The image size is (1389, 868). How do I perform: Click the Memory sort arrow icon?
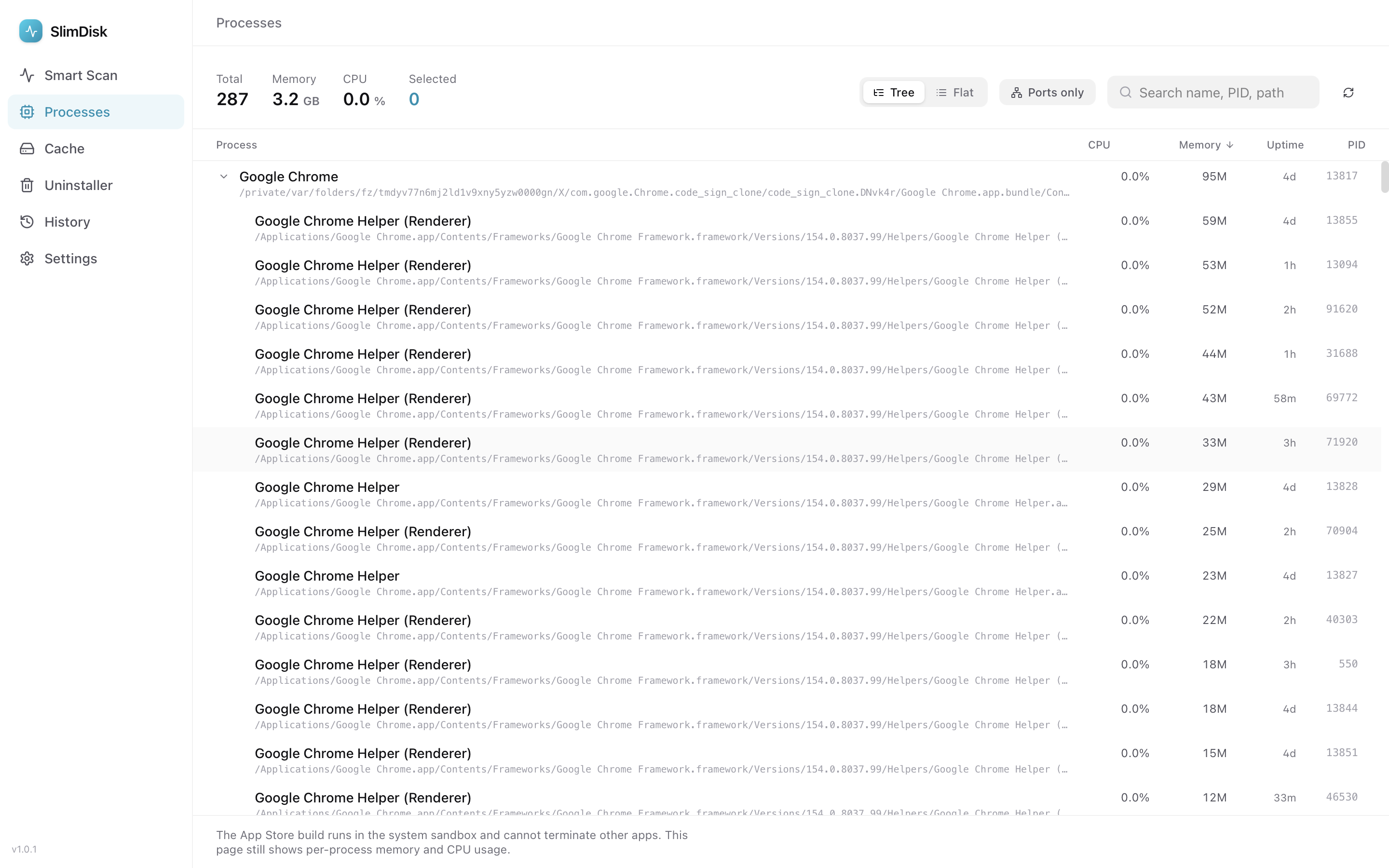coord(1229,145)
